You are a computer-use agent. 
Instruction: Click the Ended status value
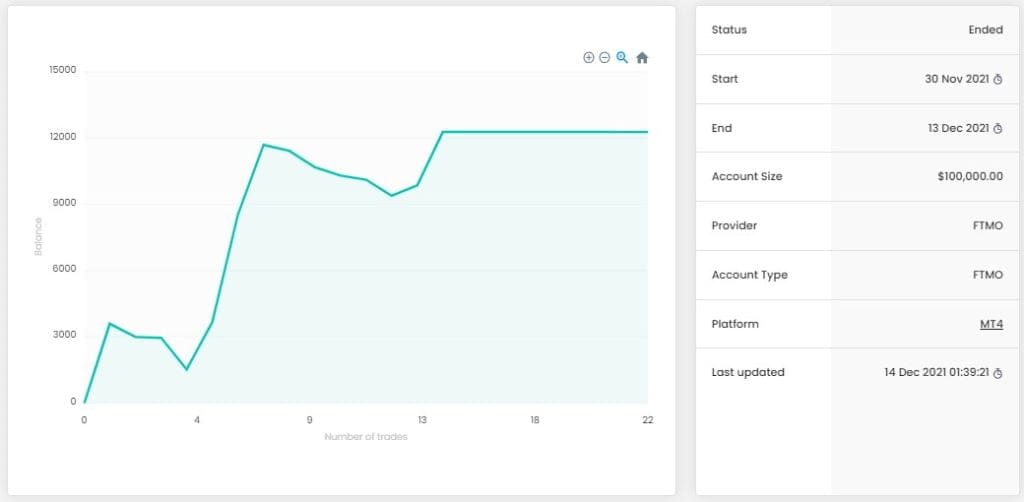coord(985,30)
